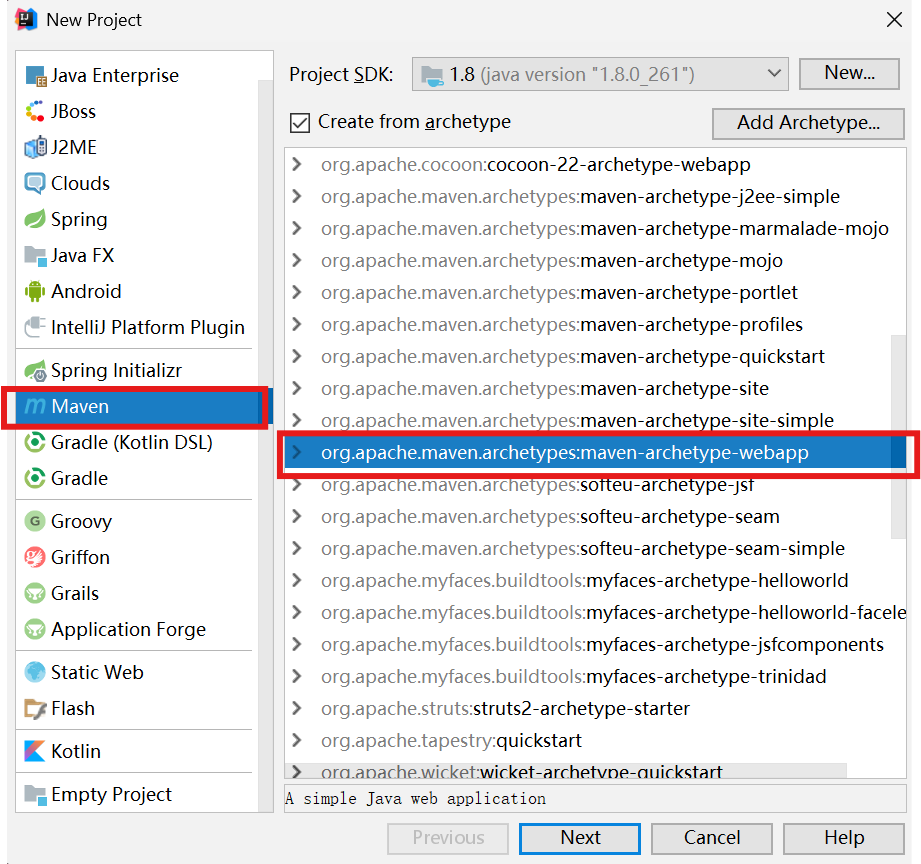Select maven-archetype-site-simple archetype row
Image resolution: width=921 pixels, height=864 pixels.
pyautogui.click(x=595, y=421)
